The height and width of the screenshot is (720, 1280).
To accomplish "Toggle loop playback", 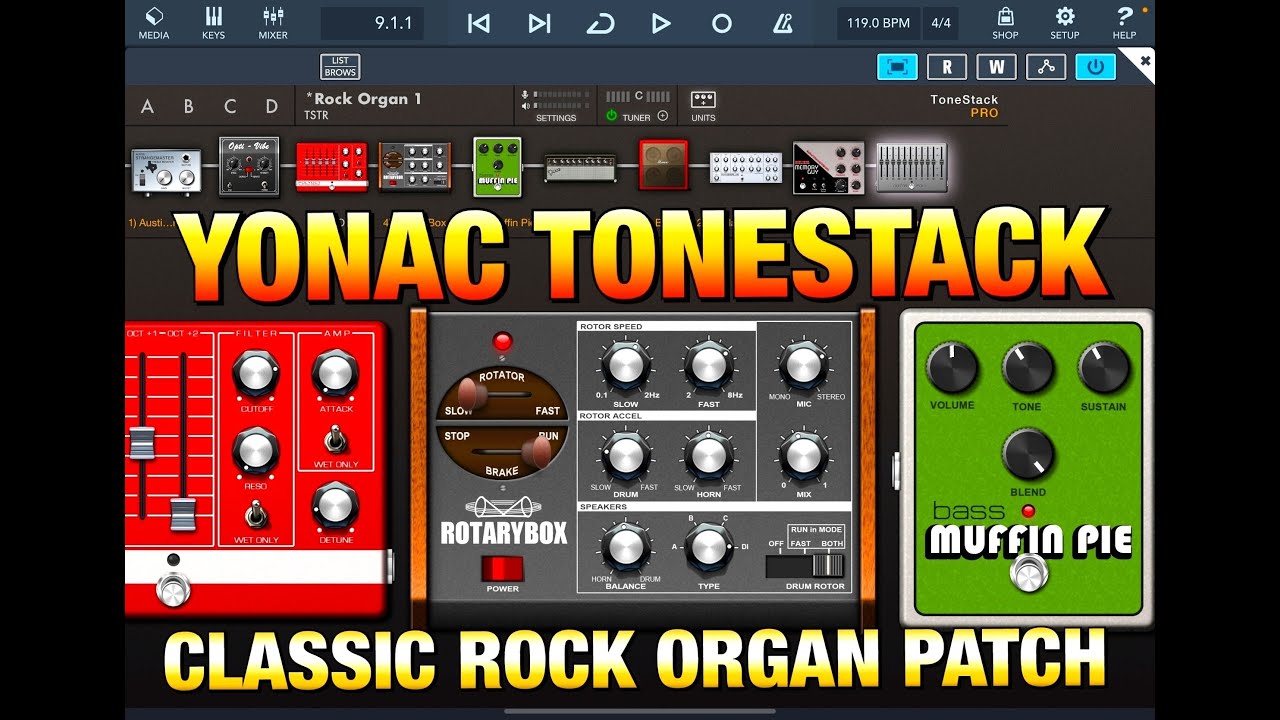I will [x=600, y=23].
